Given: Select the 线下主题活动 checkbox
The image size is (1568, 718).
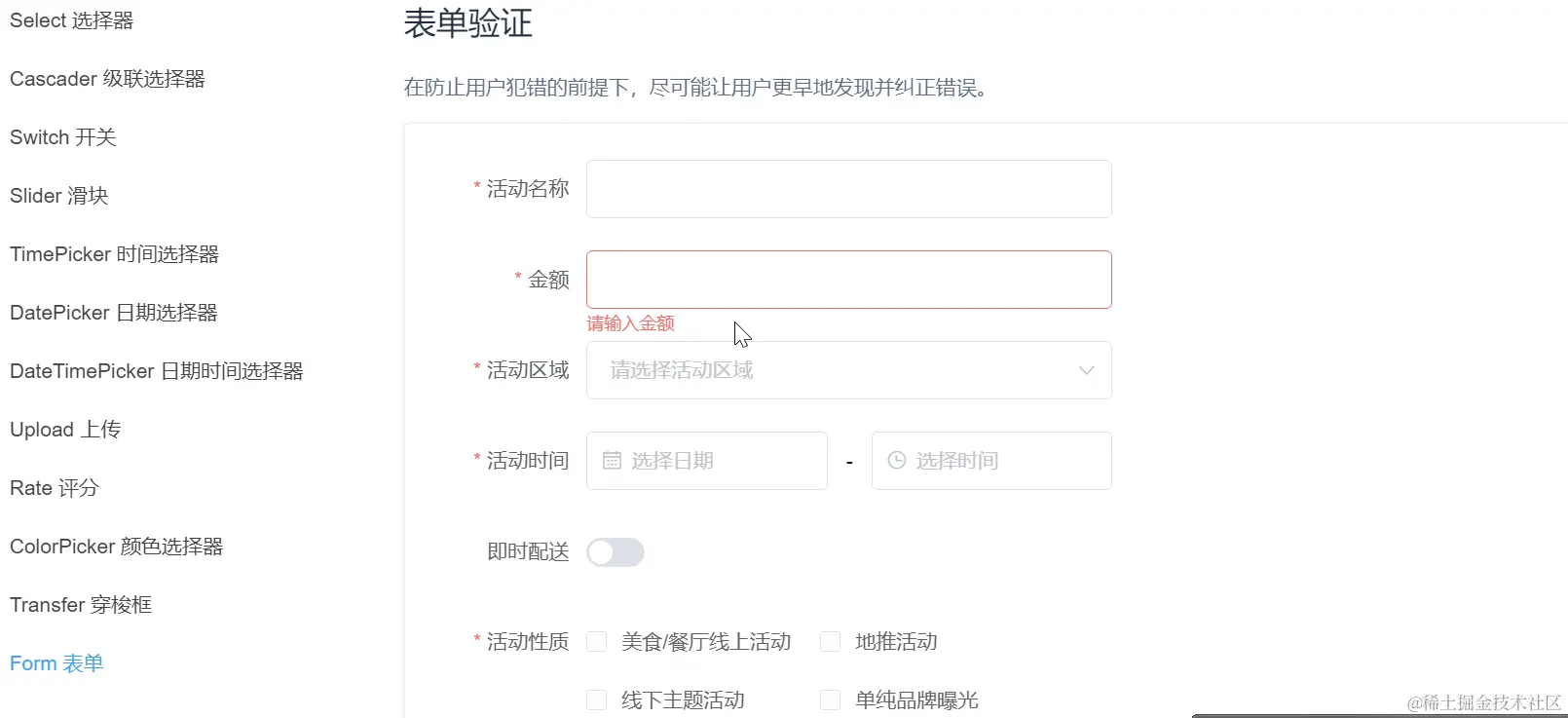Looking at the screenshot, I should (x=596, y=699).
